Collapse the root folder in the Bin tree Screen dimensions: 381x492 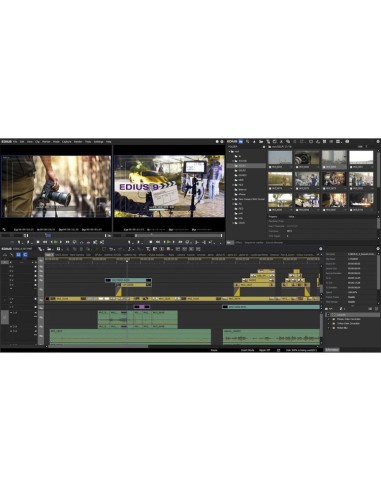click(x=229, y=152)
